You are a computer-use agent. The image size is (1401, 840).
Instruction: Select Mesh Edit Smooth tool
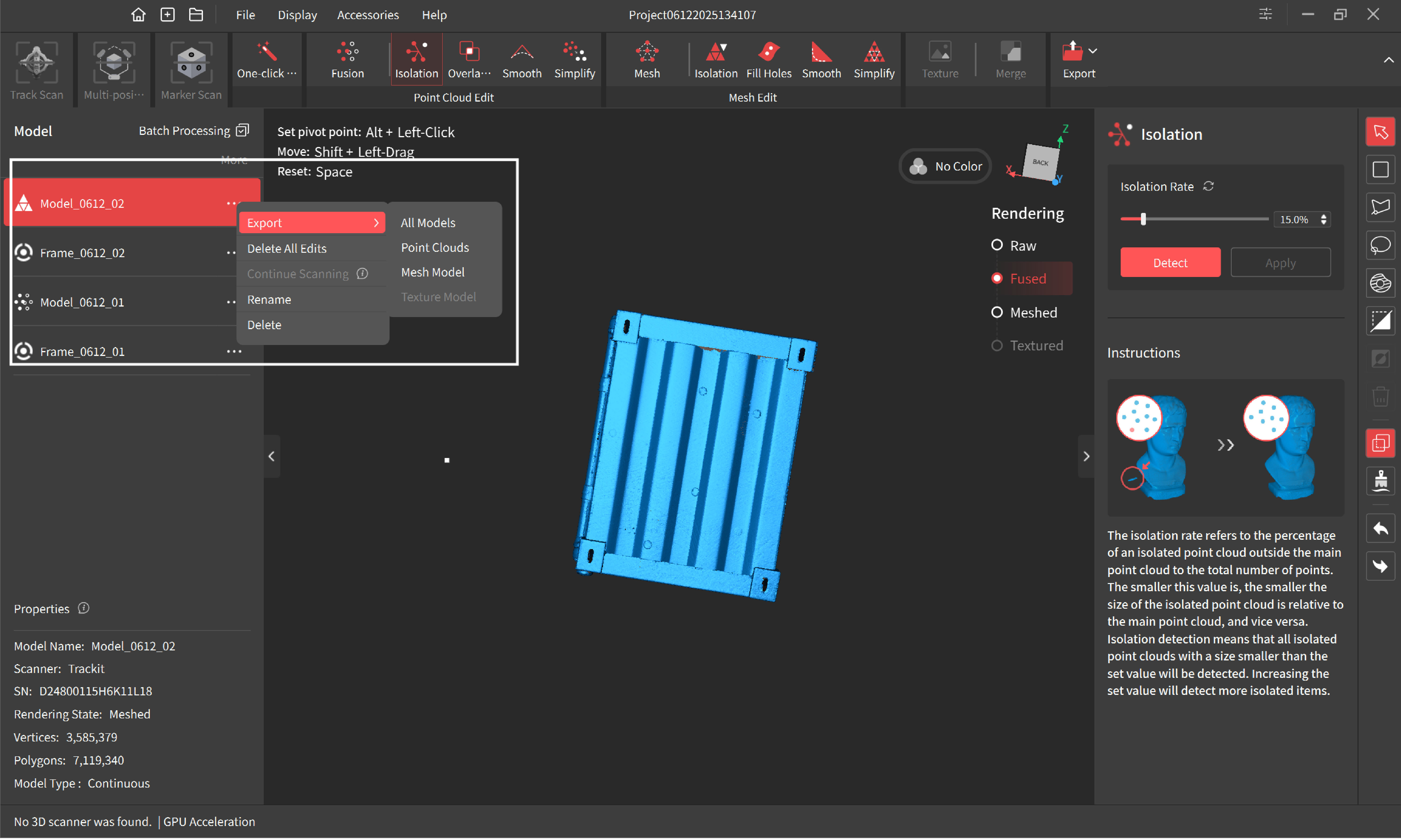point(821,60)
